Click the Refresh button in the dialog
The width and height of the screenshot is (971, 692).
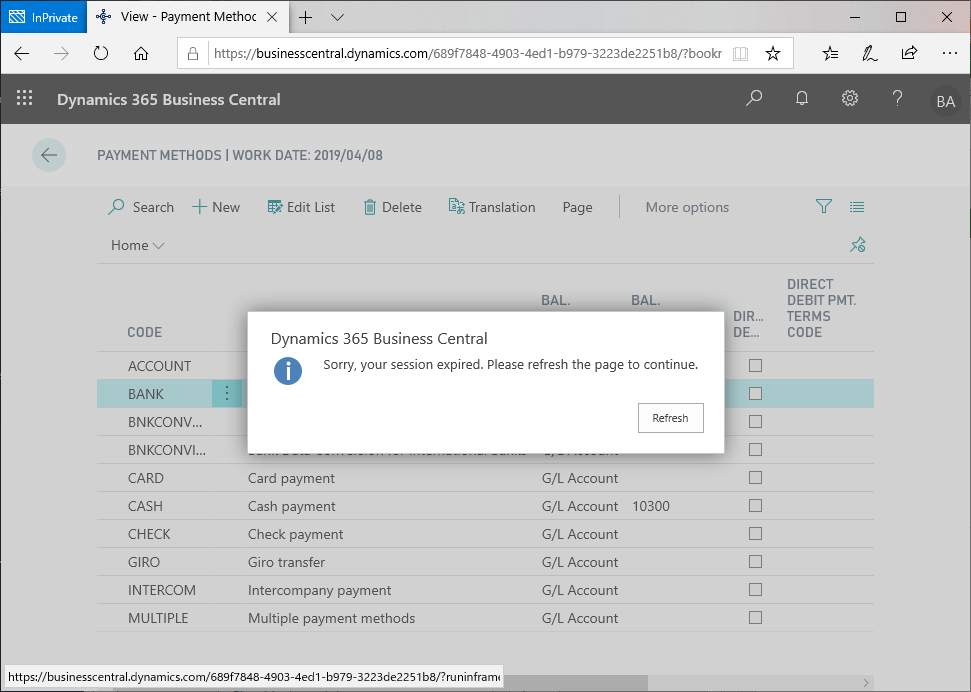[x=671, y=418]
